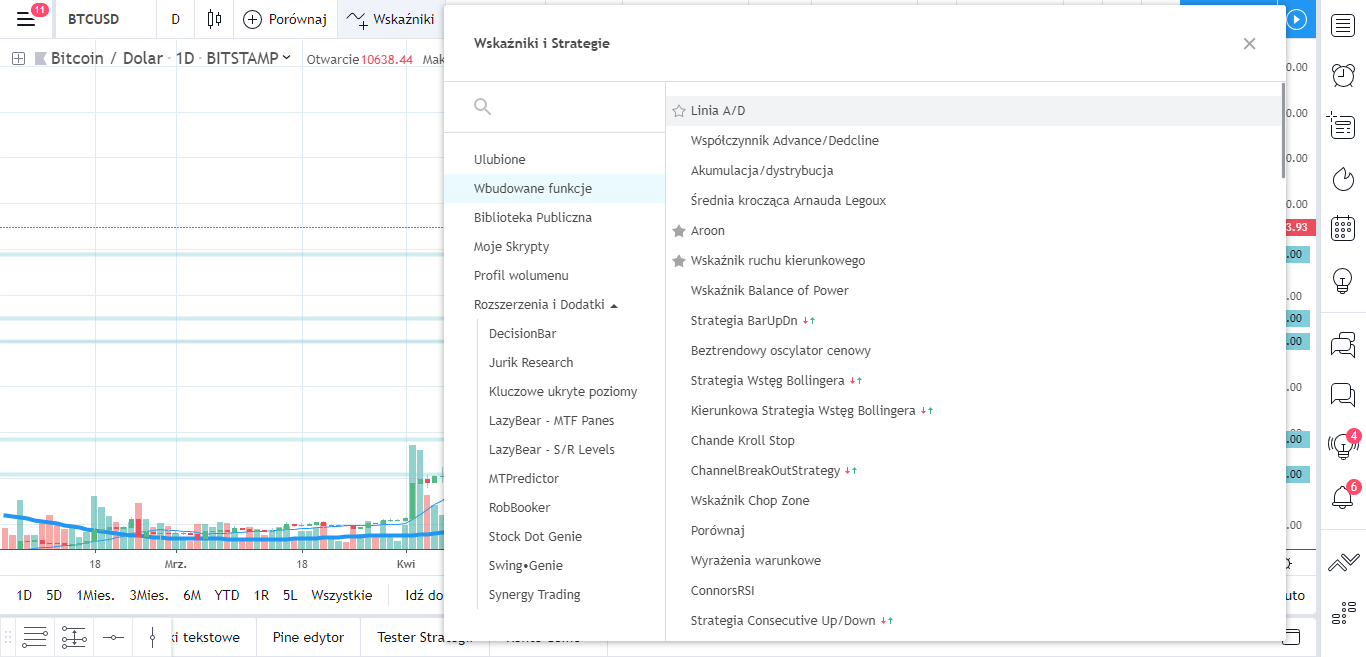This screenshot has width=1366, height=657.
Task: Open the notifications bell with badge 6
Action: point(1342,497)
